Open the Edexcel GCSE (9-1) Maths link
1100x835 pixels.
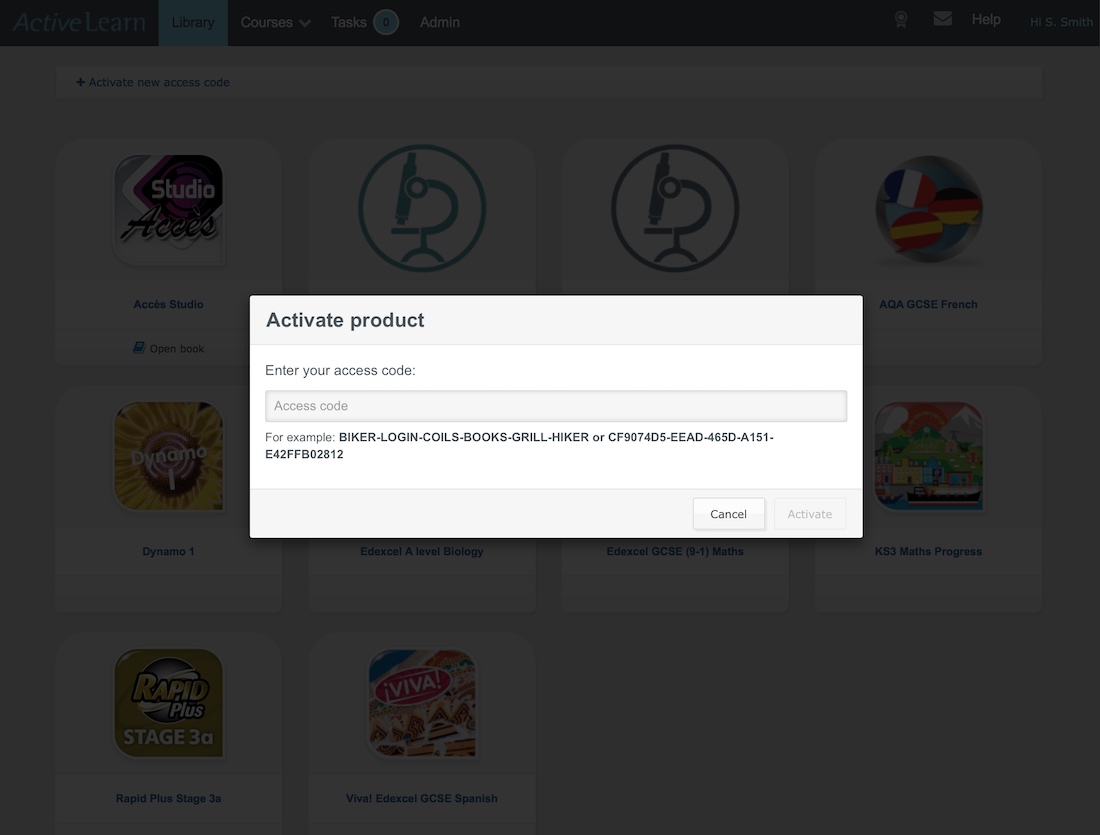coord(675,552)
